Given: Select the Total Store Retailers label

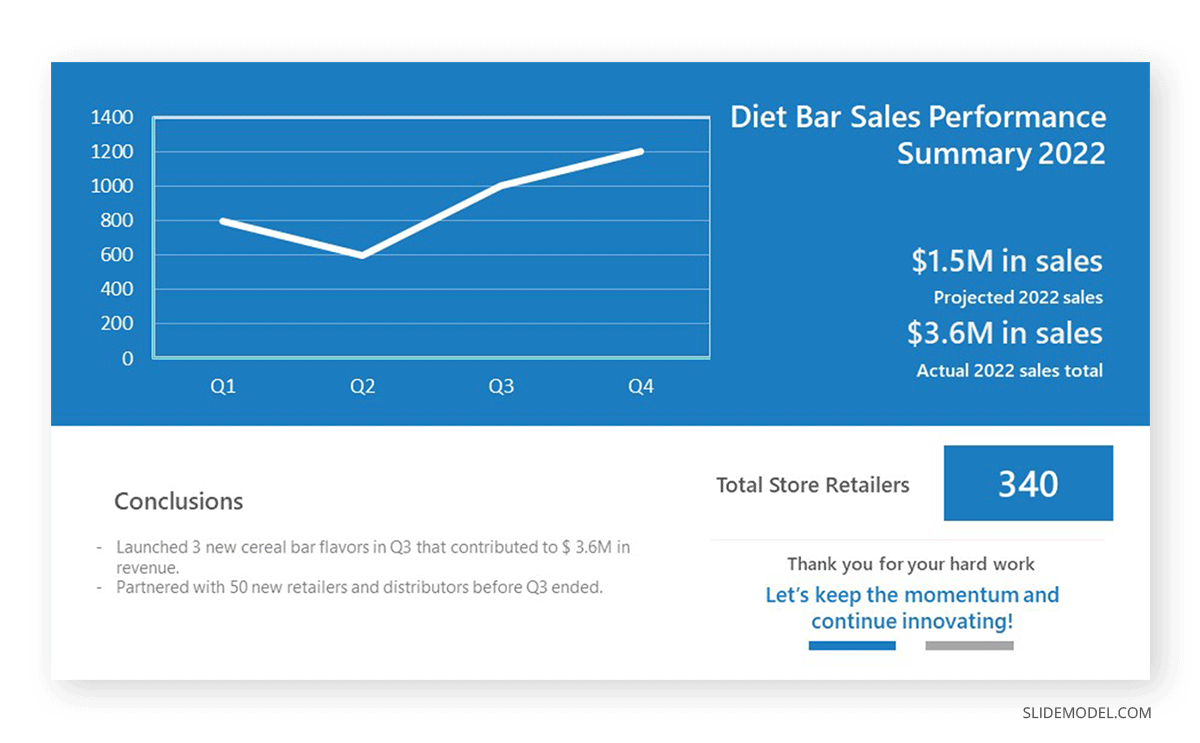Looking at the screenshot, I should click(813, 485).
